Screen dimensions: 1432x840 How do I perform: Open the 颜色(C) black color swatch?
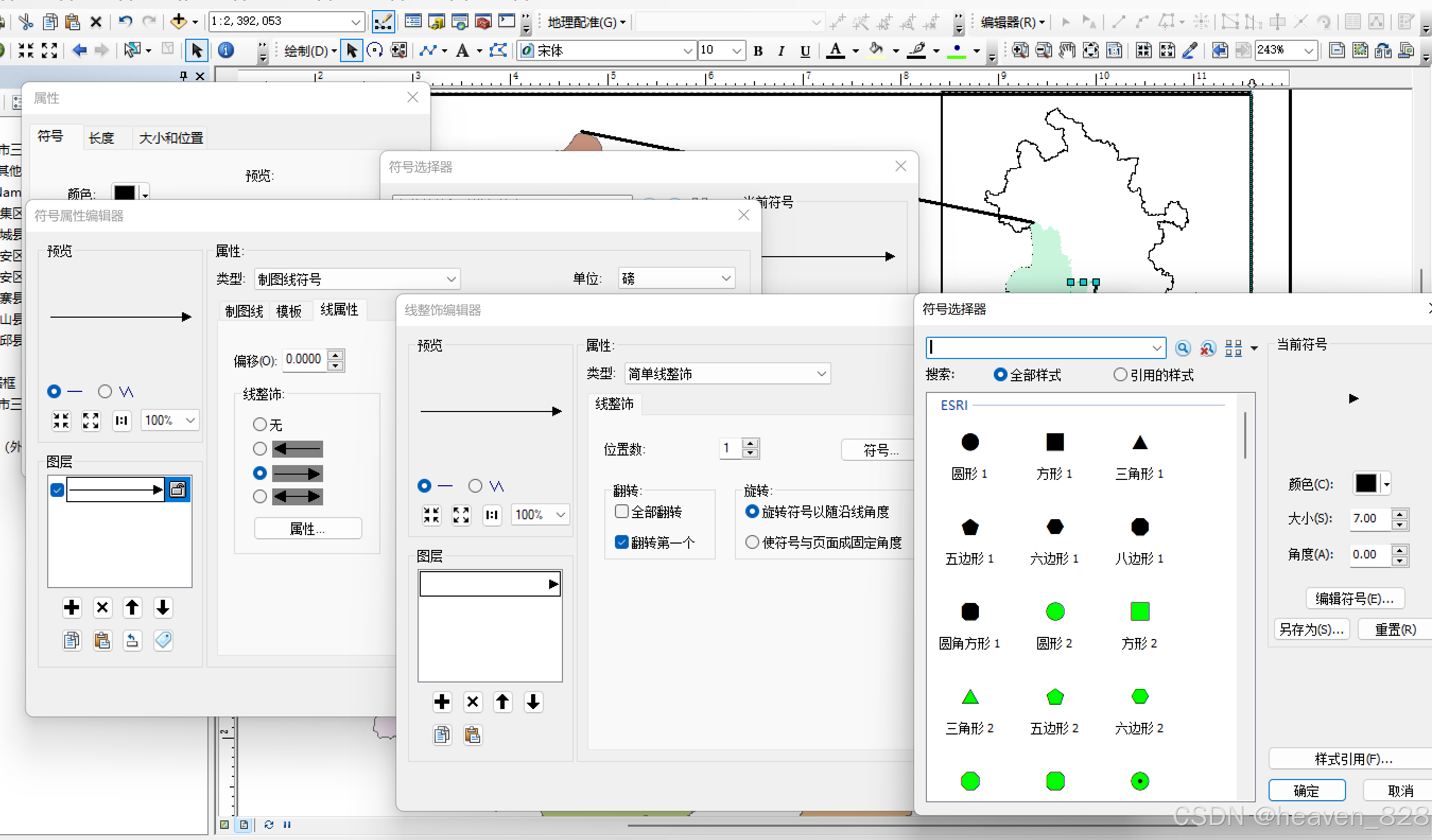[1366, 484]
